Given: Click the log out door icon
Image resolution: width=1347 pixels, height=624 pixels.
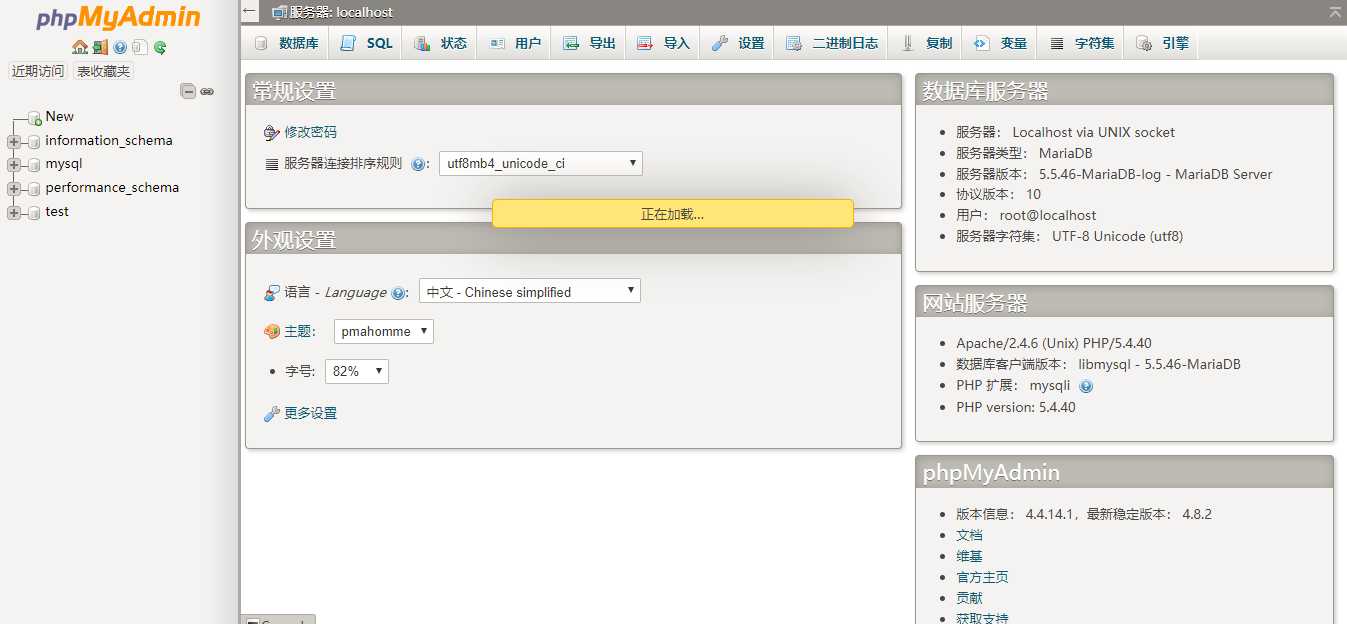Looking at the screenshot, I should 100,47.
